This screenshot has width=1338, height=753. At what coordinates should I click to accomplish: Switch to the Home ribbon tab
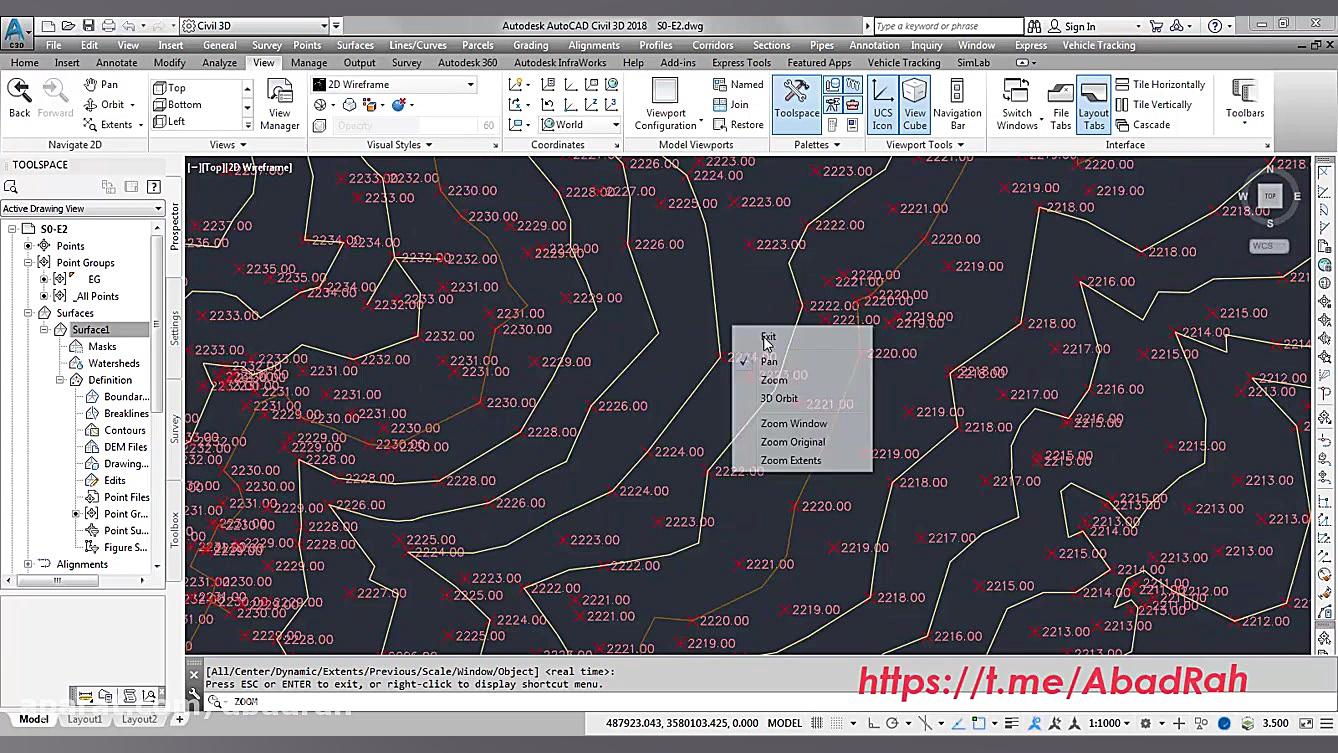pyautogui.click(x=25, y=62)
